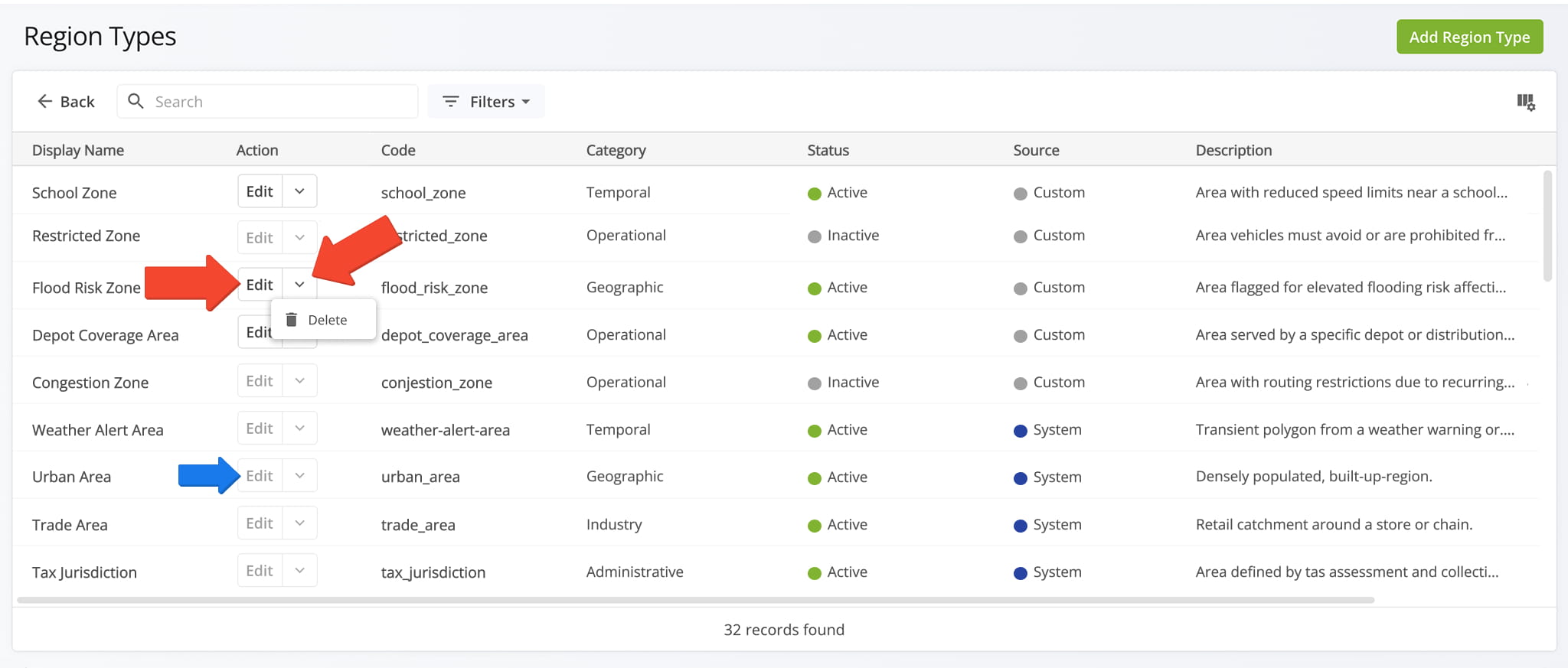Select the 'school_zone' code cell
Screen dimensions: 1568x668
point(423,193)
